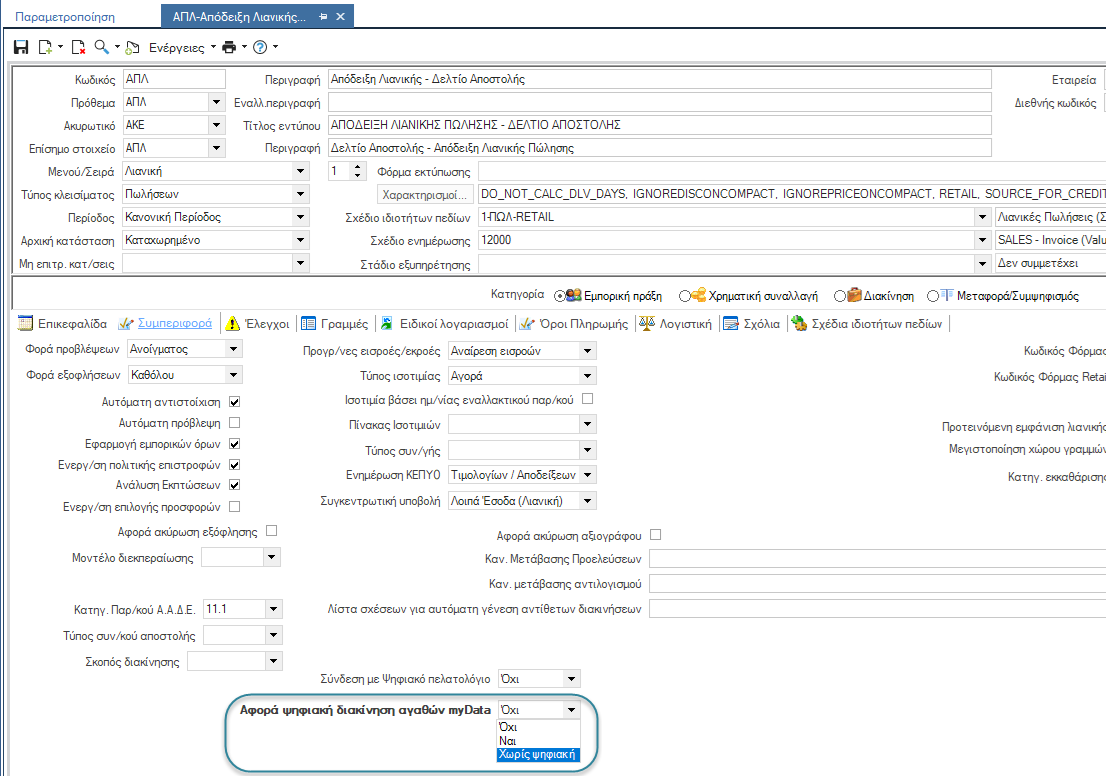Toggle Ενεργ/ση πολιτικής επιστροφών checkbox

pos(235,465)
